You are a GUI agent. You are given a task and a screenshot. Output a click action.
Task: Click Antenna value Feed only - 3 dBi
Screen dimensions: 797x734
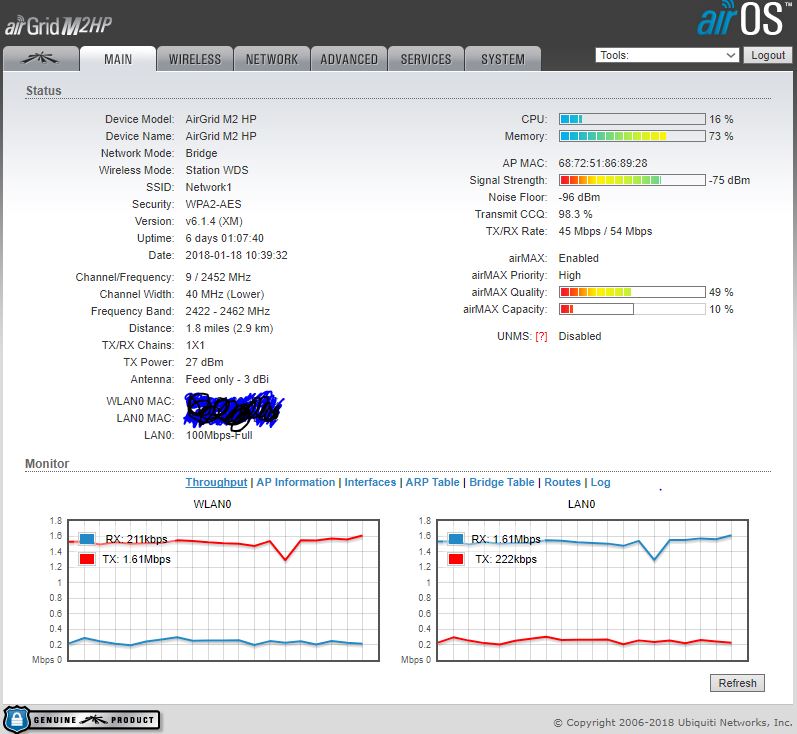pyautogui.click(x=227, y=379)
